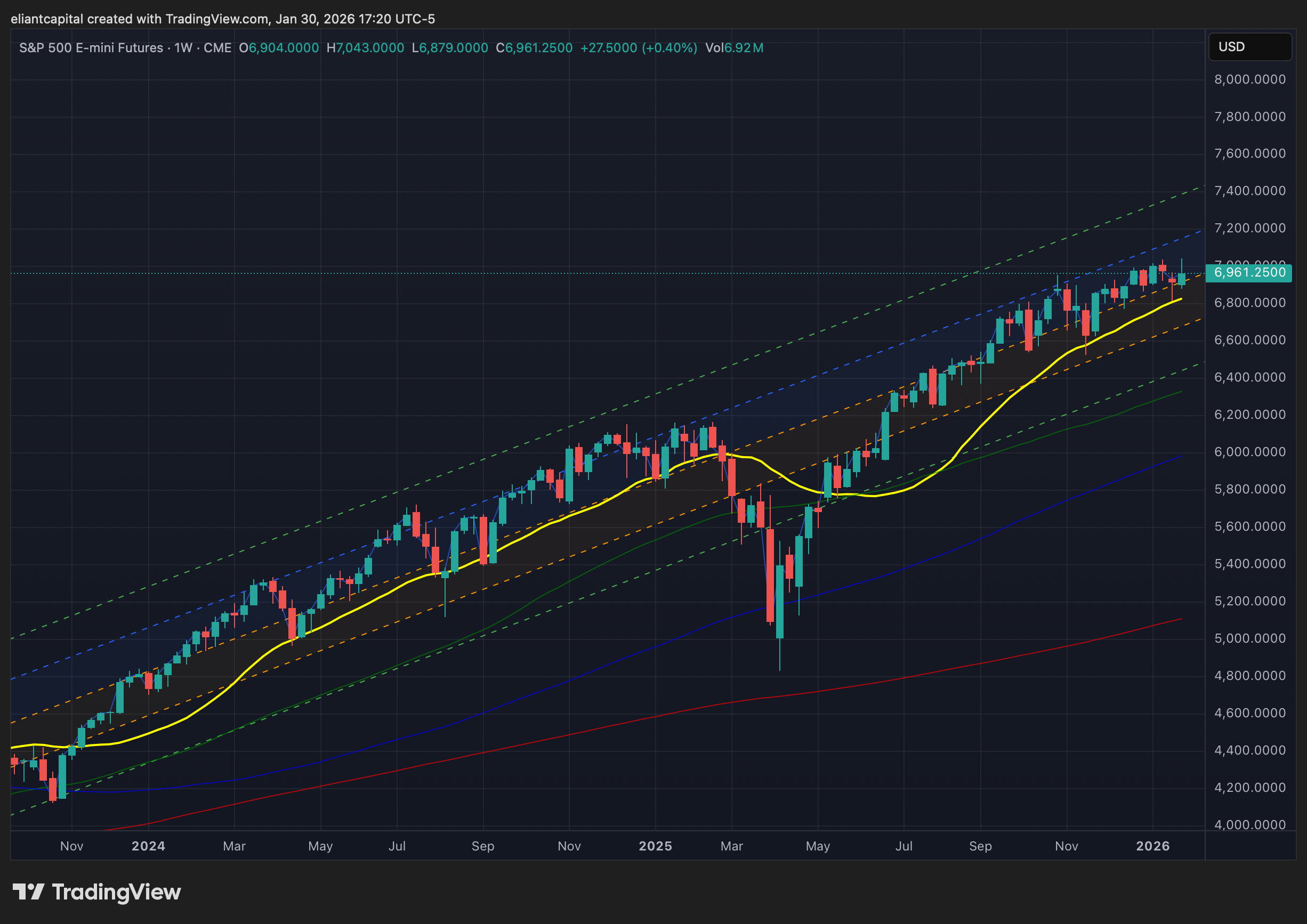Click the S&P 500 E-mini Futures symbol title
Viewport: 1307px width, 924px height.
click(91, 48)
